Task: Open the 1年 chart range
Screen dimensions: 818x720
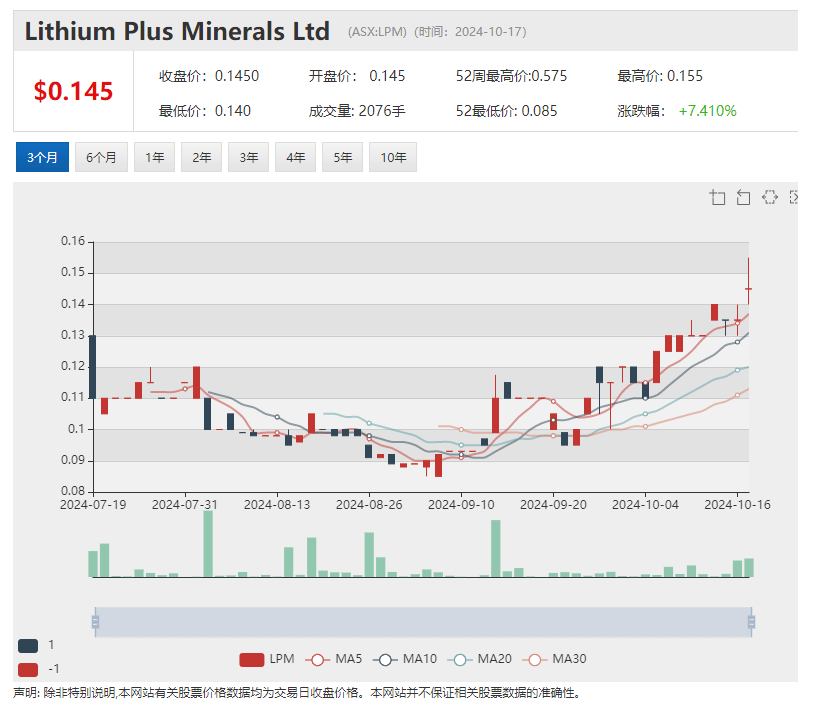Action: point(154,157)
